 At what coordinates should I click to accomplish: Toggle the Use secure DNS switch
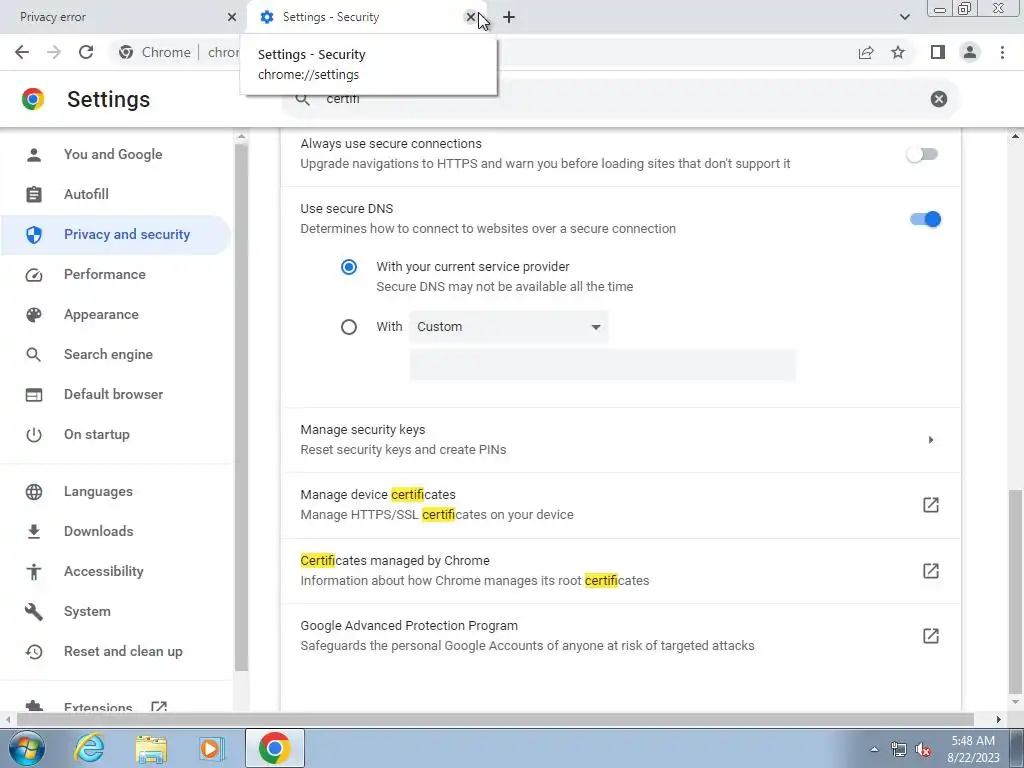tap(925, 219)
